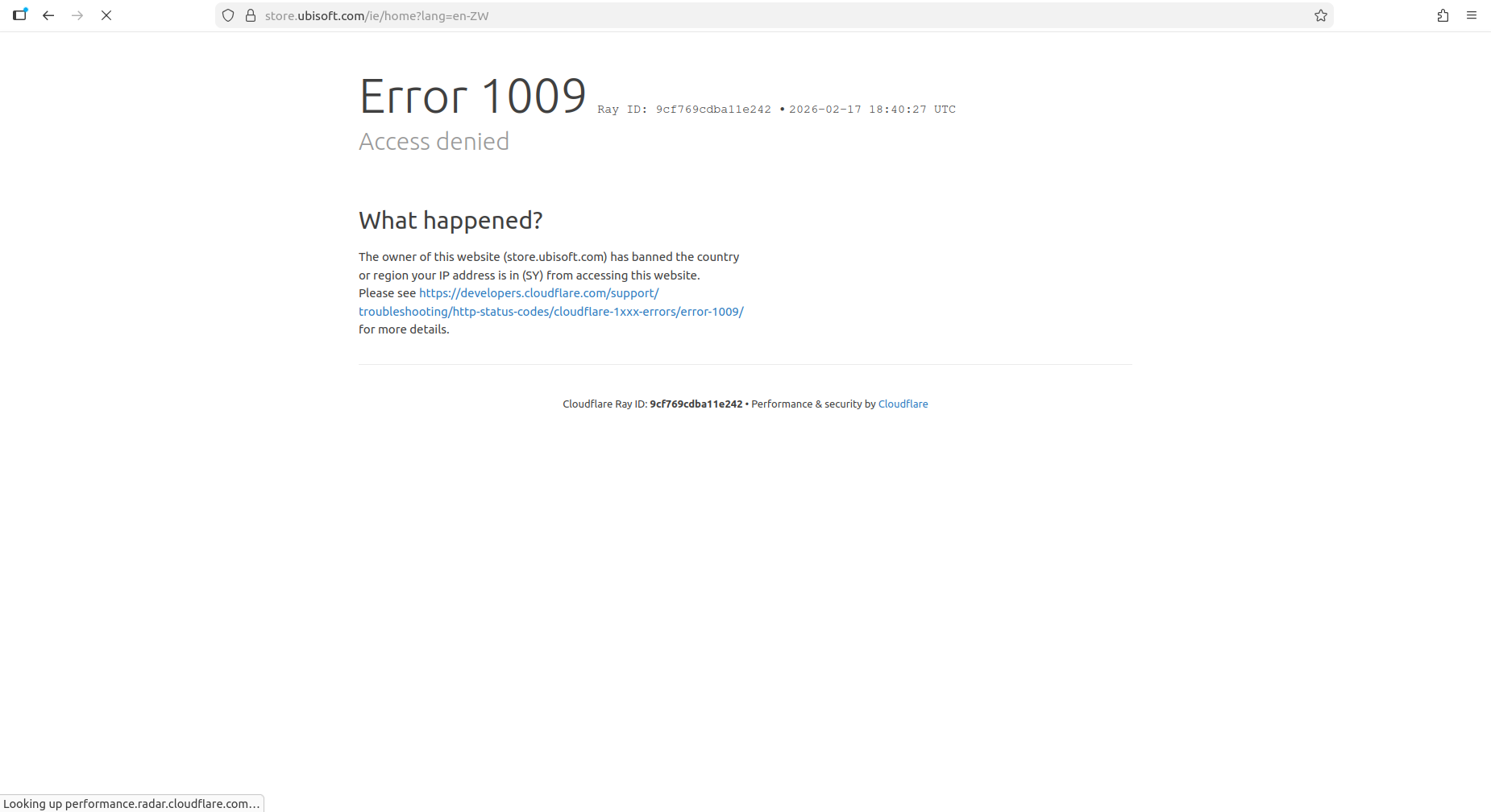Screen dimensions: 1491x812
Task: Open the extensions puzzle icon
Action: point(1443,15)
